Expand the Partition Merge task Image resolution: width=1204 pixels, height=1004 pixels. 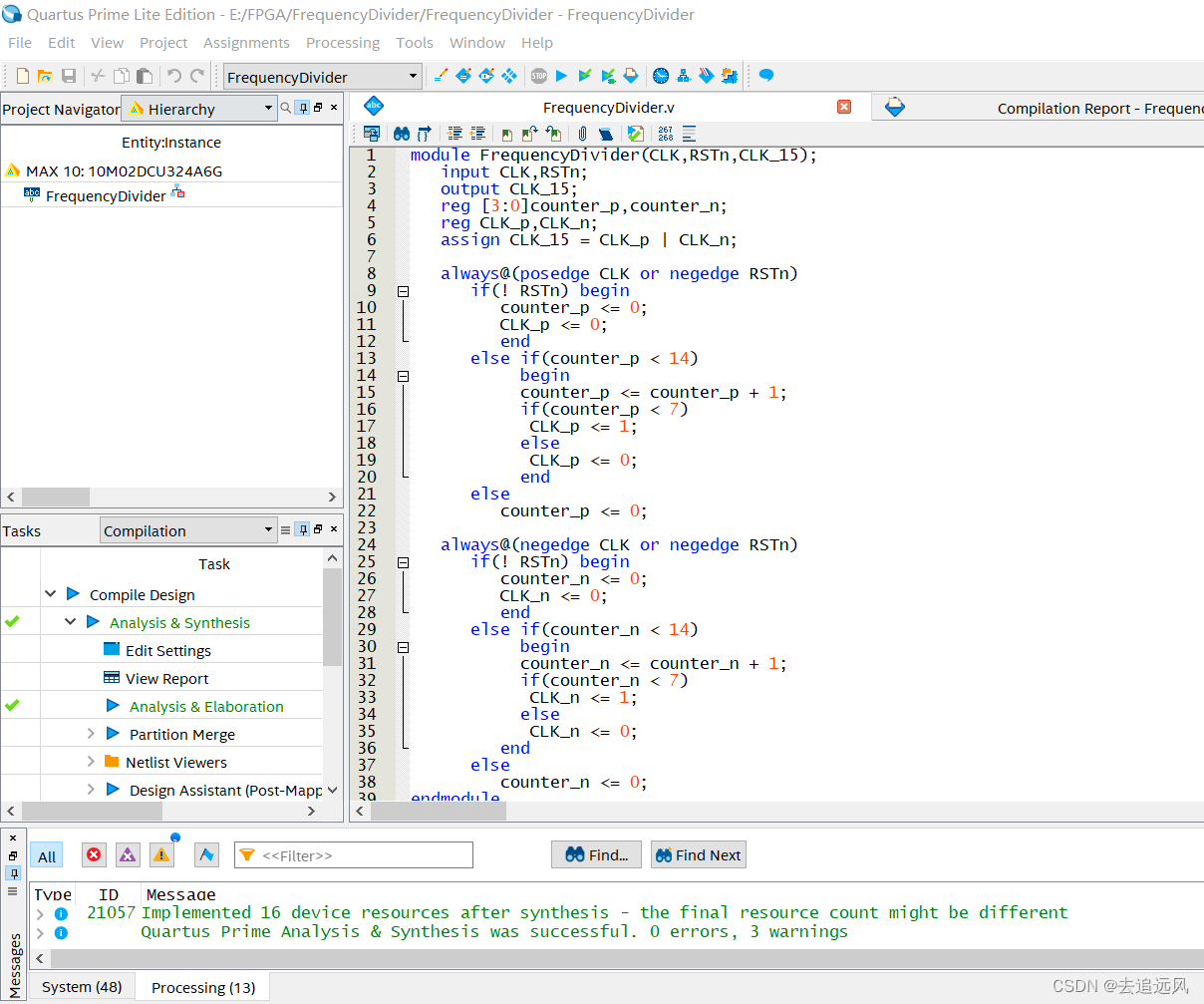(91, 733)
